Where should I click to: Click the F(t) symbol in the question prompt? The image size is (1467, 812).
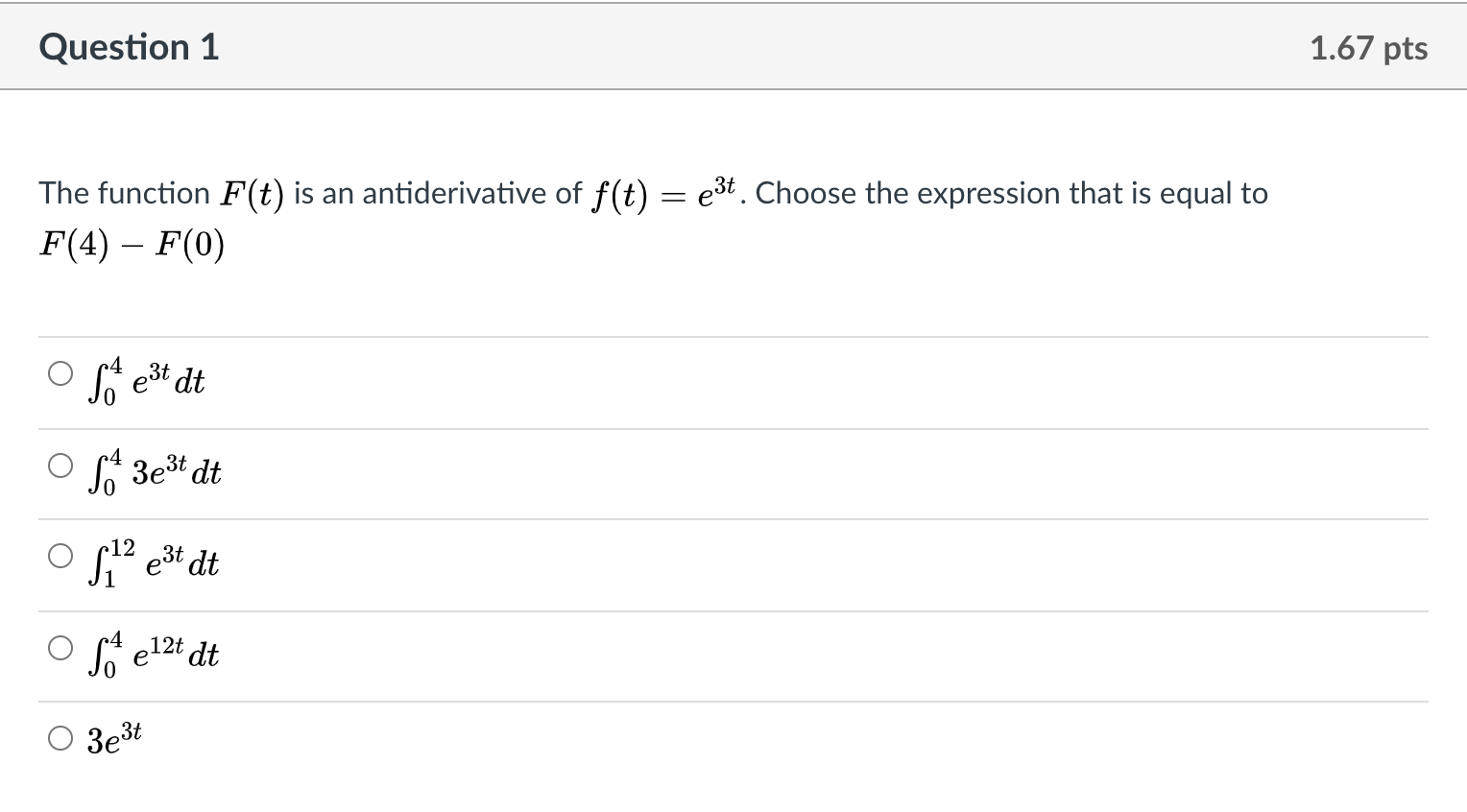[x=253, y=195]
